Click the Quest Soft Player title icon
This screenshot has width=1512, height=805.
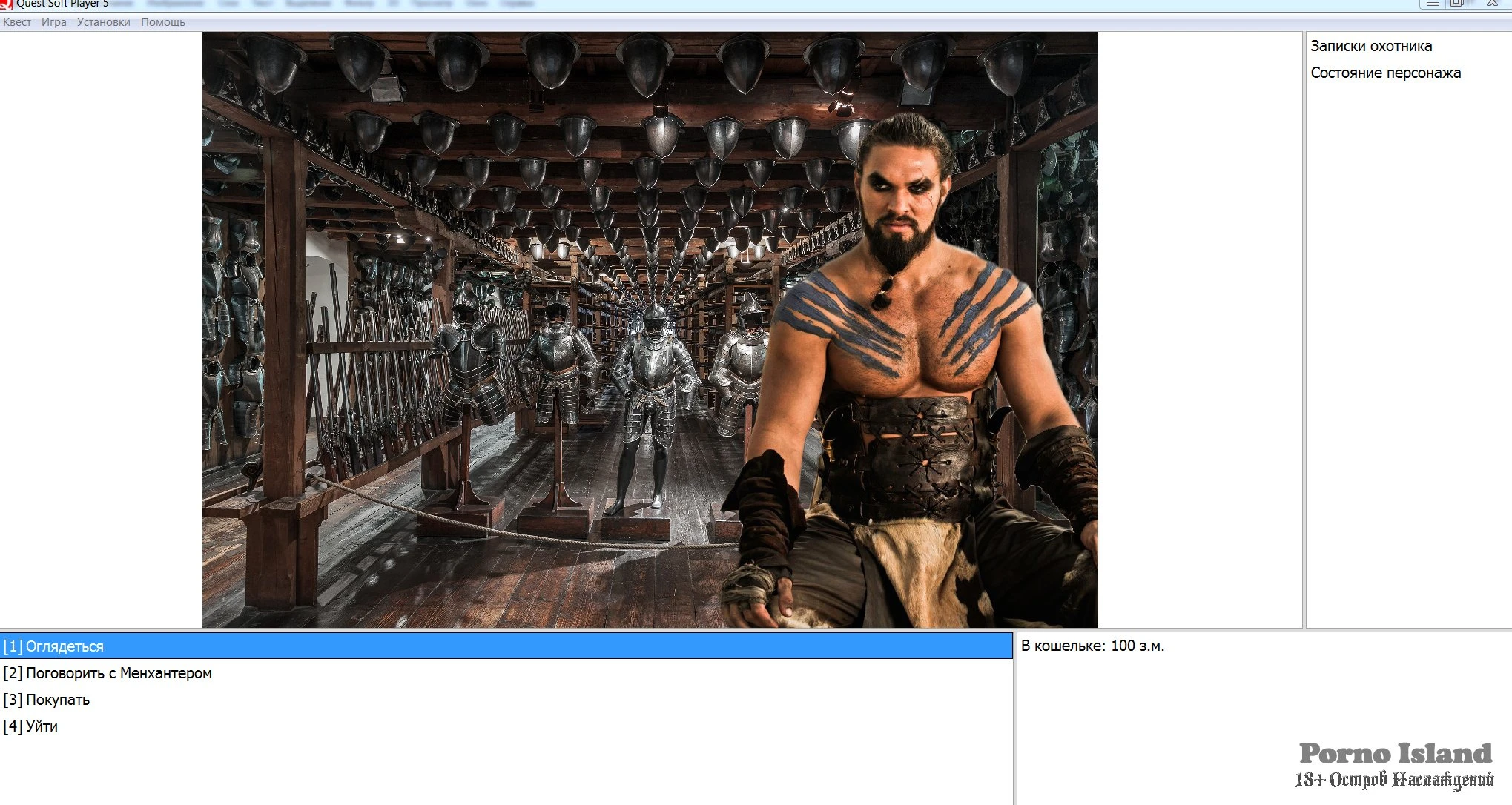click(x=6, y=4)
